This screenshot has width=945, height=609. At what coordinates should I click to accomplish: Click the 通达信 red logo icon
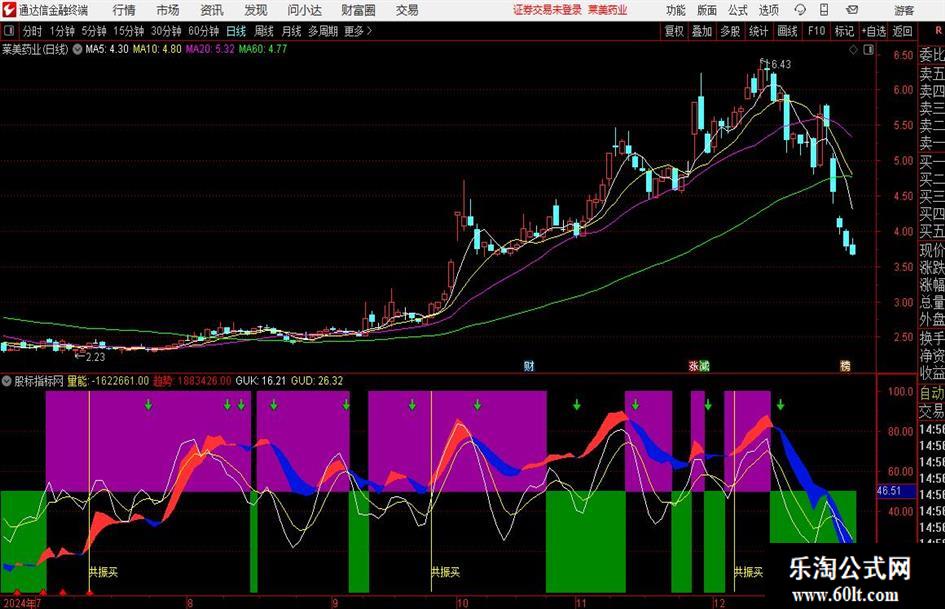click(x=8, y=10)
